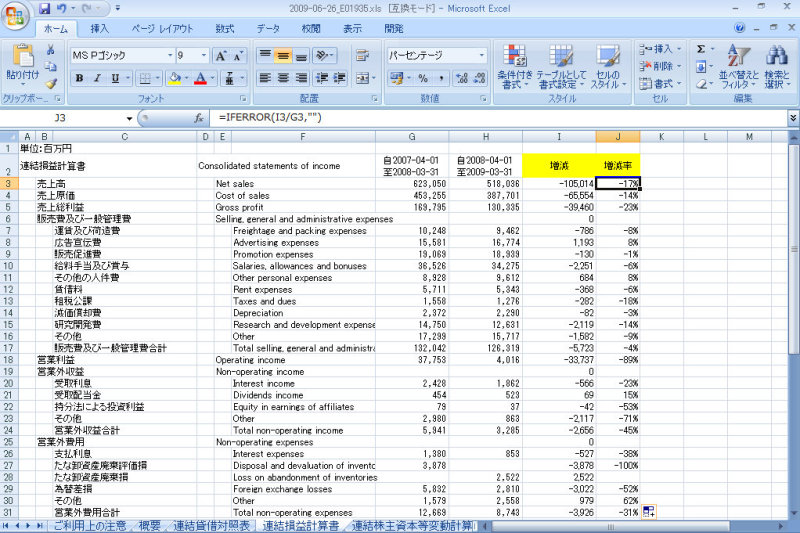Open the Name Box dropdown arrow
The width and height of the screenshot is (800, 533).
pos(129,118)
